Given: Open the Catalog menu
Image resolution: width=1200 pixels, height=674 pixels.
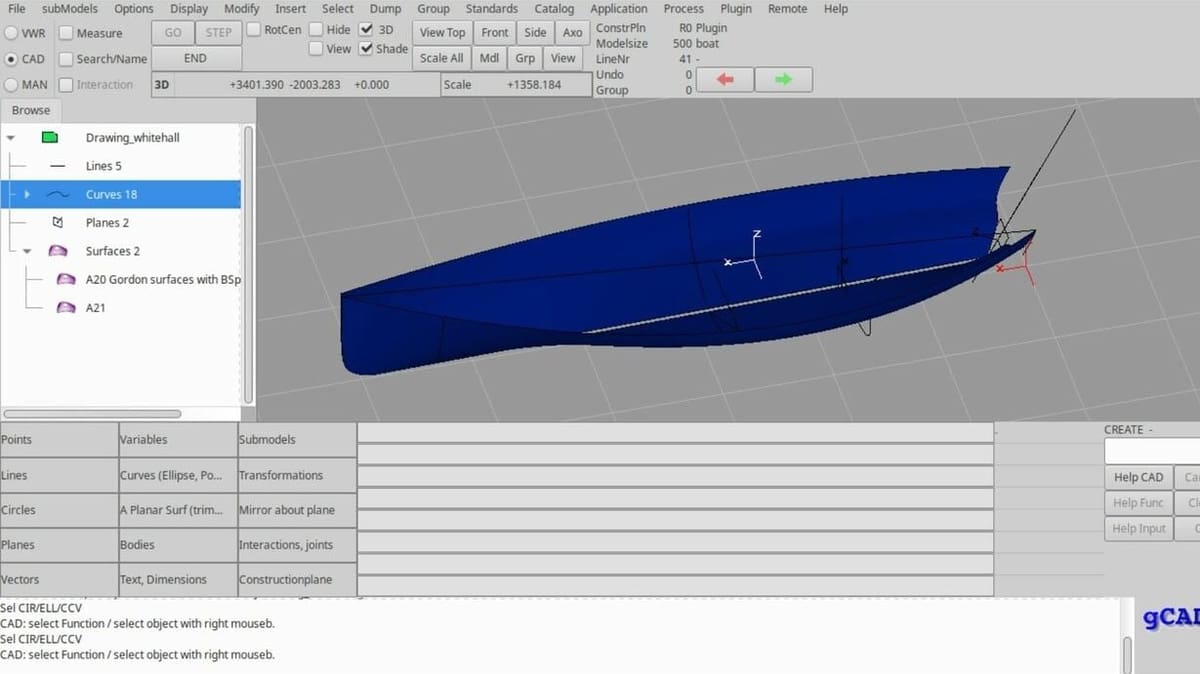Looking at the screenshot, I should point(554,9).
